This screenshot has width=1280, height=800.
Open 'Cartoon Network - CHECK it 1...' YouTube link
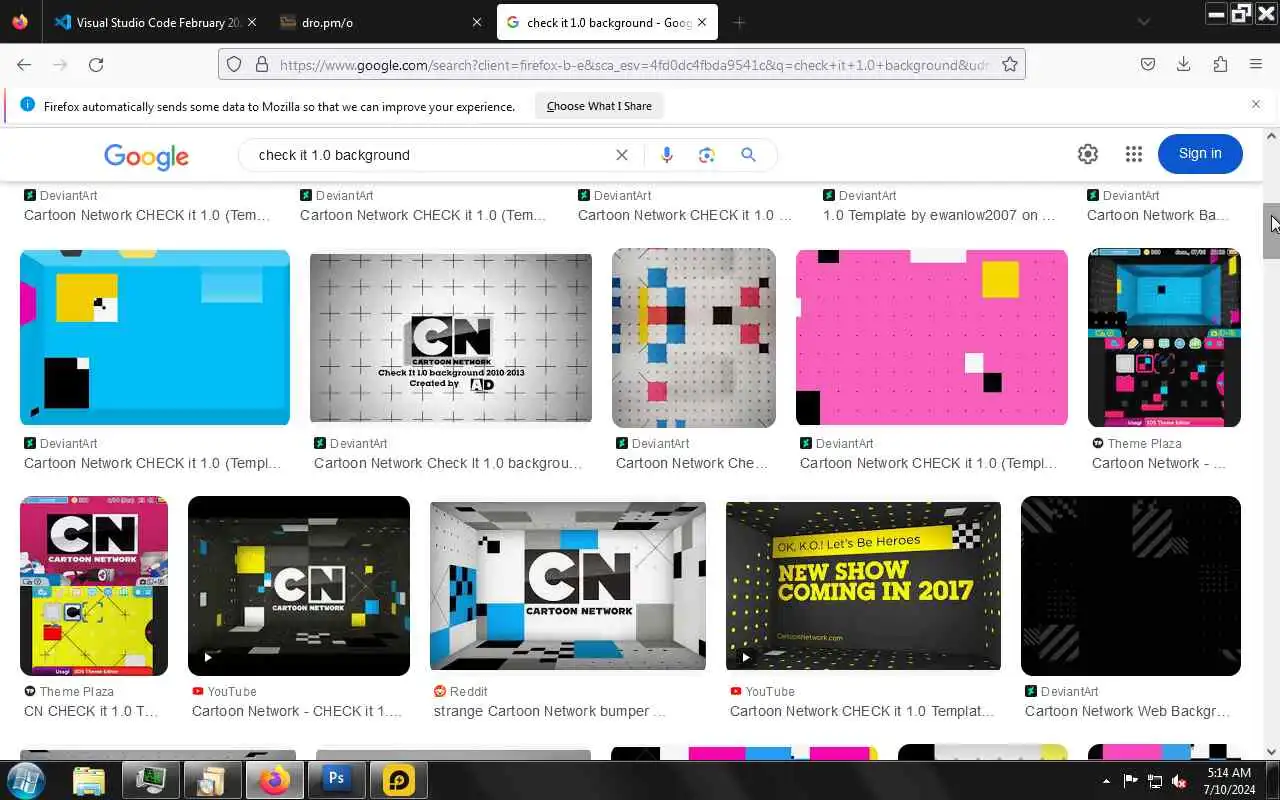click(297, 711)
